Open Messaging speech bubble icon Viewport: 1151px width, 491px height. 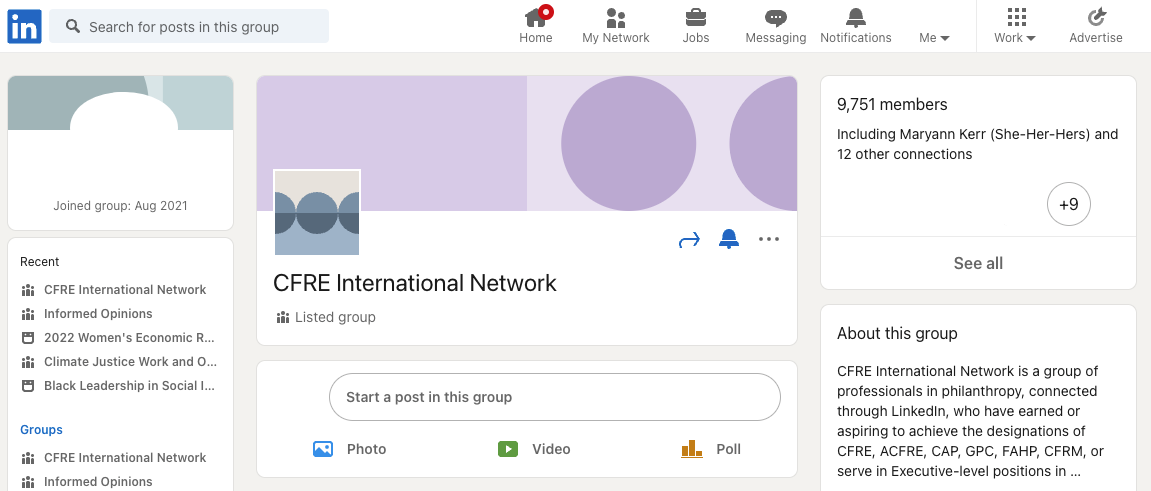coord(776,18)
